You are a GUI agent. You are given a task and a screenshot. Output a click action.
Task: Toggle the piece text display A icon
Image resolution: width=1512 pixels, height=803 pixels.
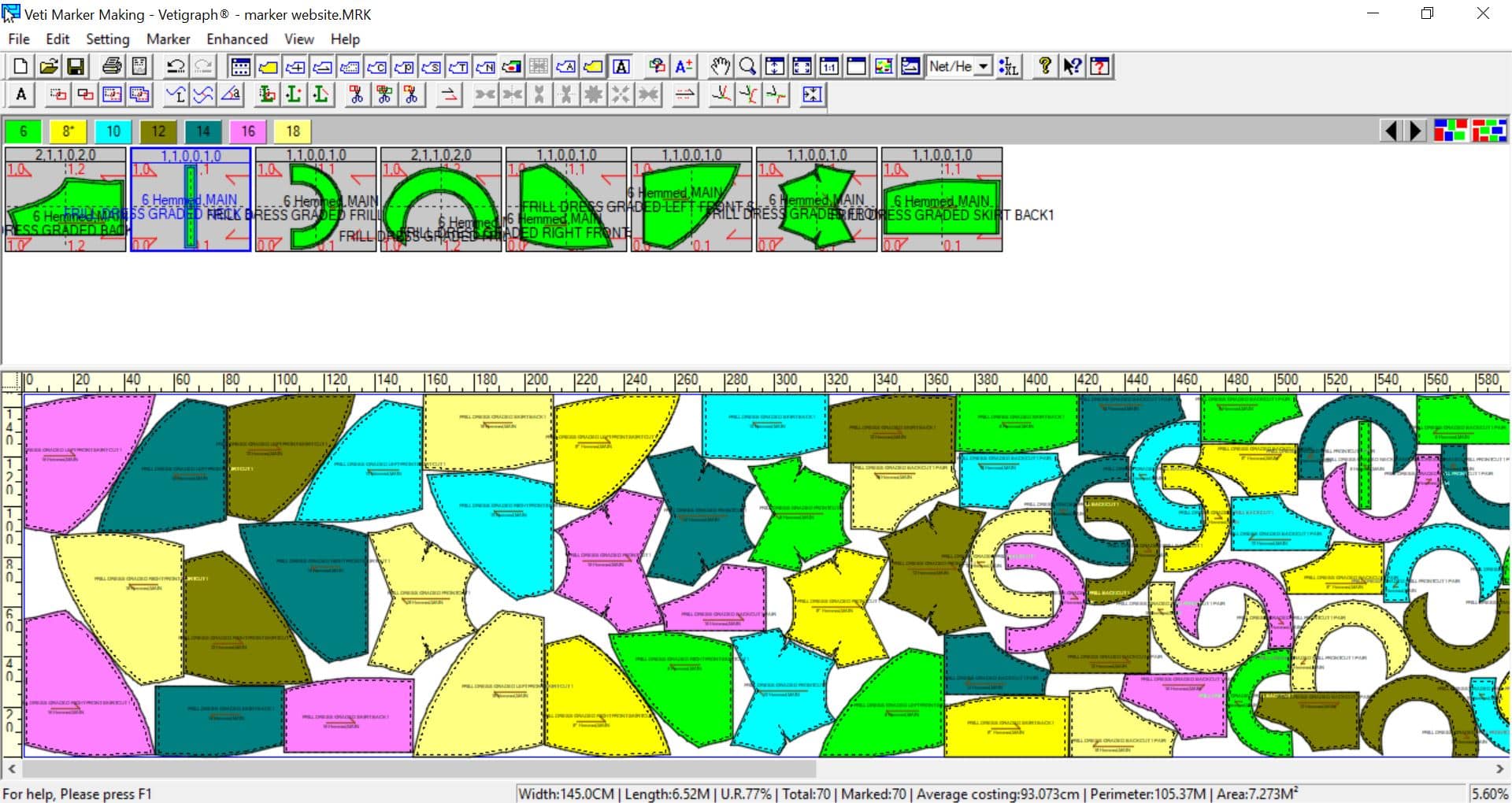(x=622, y=67)
